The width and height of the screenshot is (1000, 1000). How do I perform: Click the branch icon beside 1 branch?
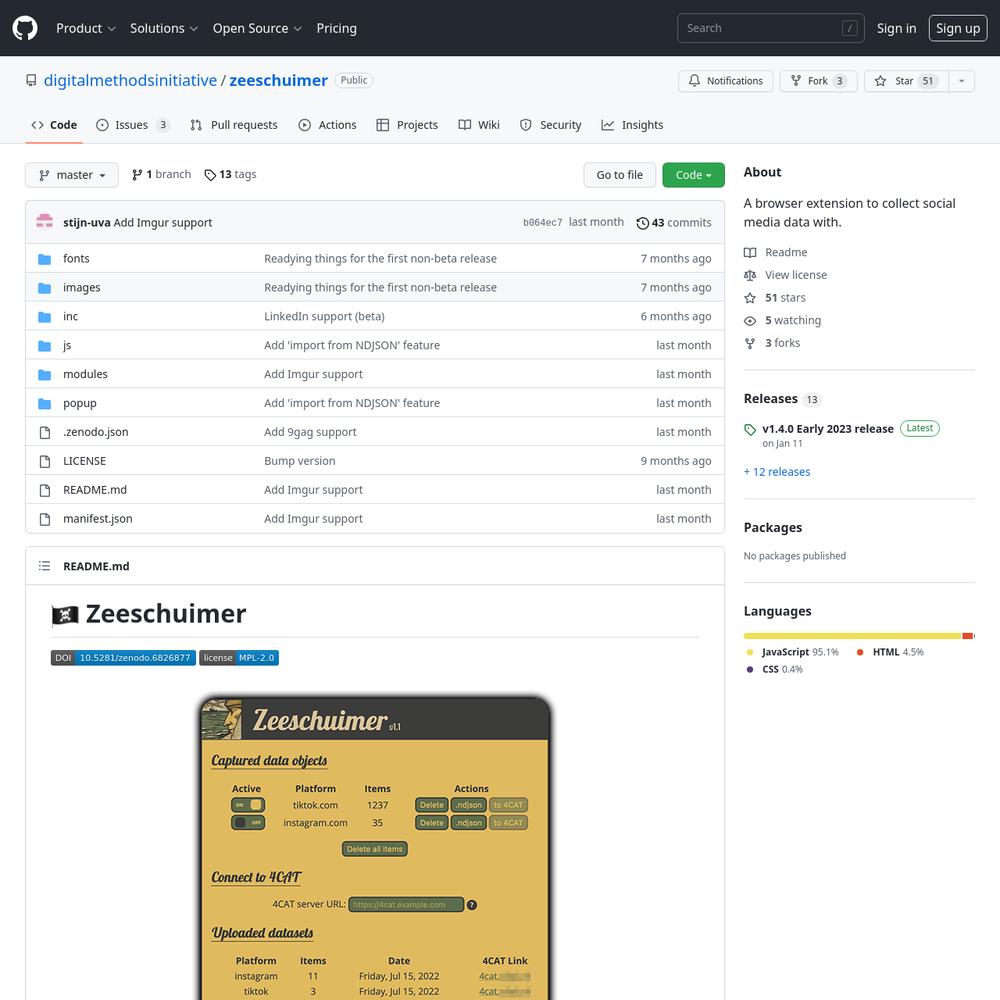click(x=137, y=175)
